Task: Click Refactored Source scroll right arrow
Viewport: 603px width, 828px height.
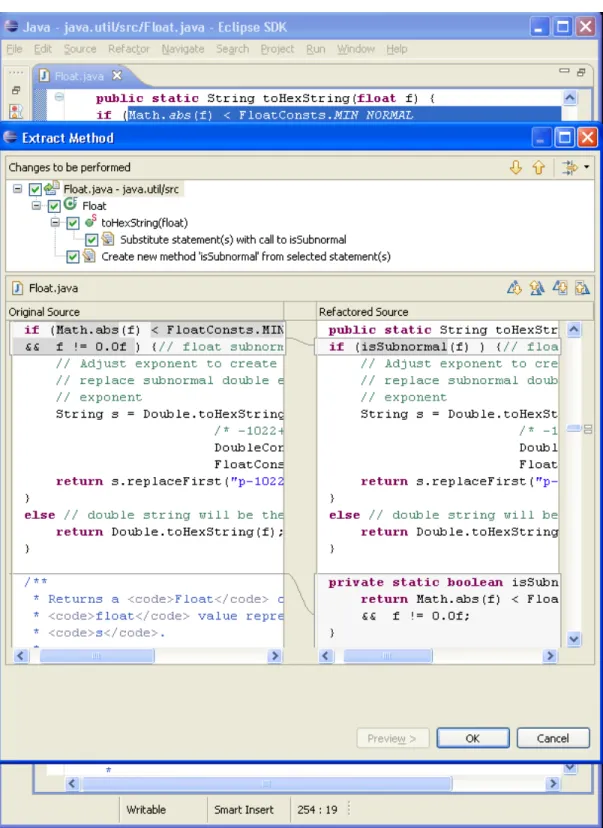Action: pos(550,656)
